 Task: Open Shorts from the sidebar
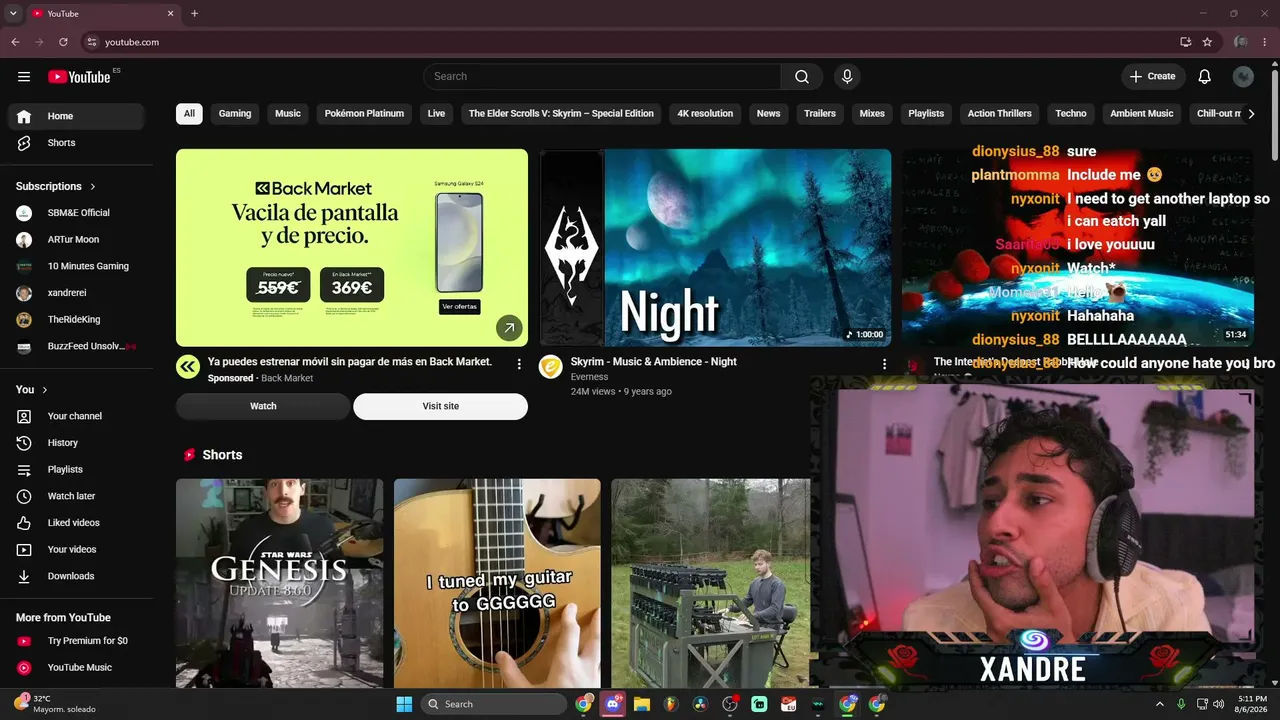pyautogui.click(x=76, y=143)
